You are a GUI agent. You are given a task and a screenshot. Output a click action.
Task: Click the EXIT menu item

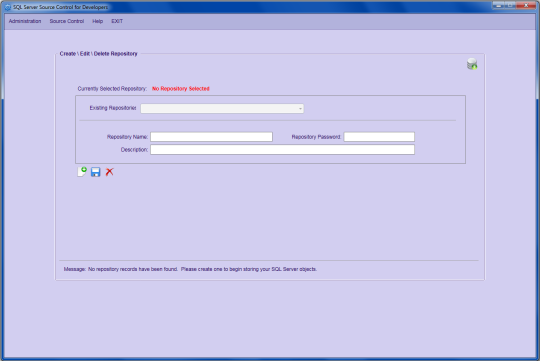coord(117,21)
